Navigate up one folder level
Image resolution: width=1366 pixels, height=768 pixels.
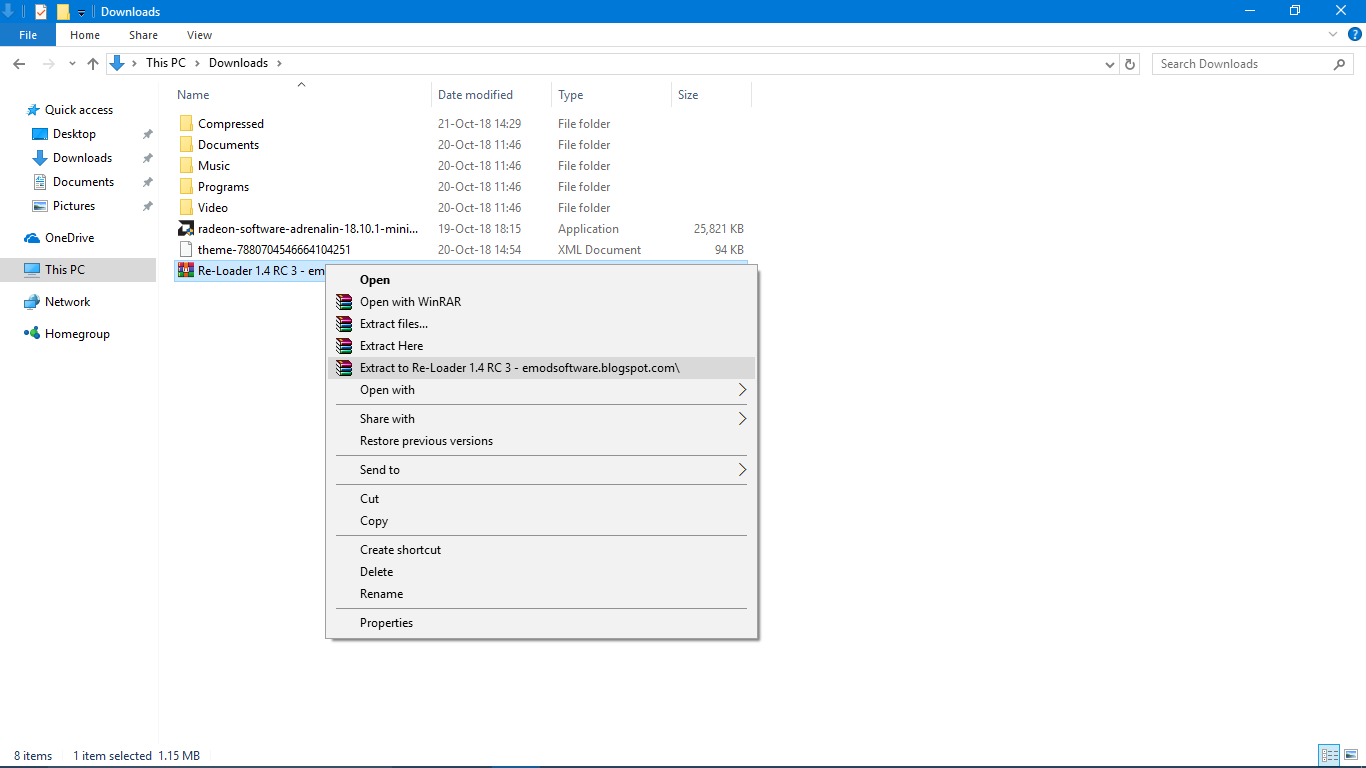[x=93, y=63]
